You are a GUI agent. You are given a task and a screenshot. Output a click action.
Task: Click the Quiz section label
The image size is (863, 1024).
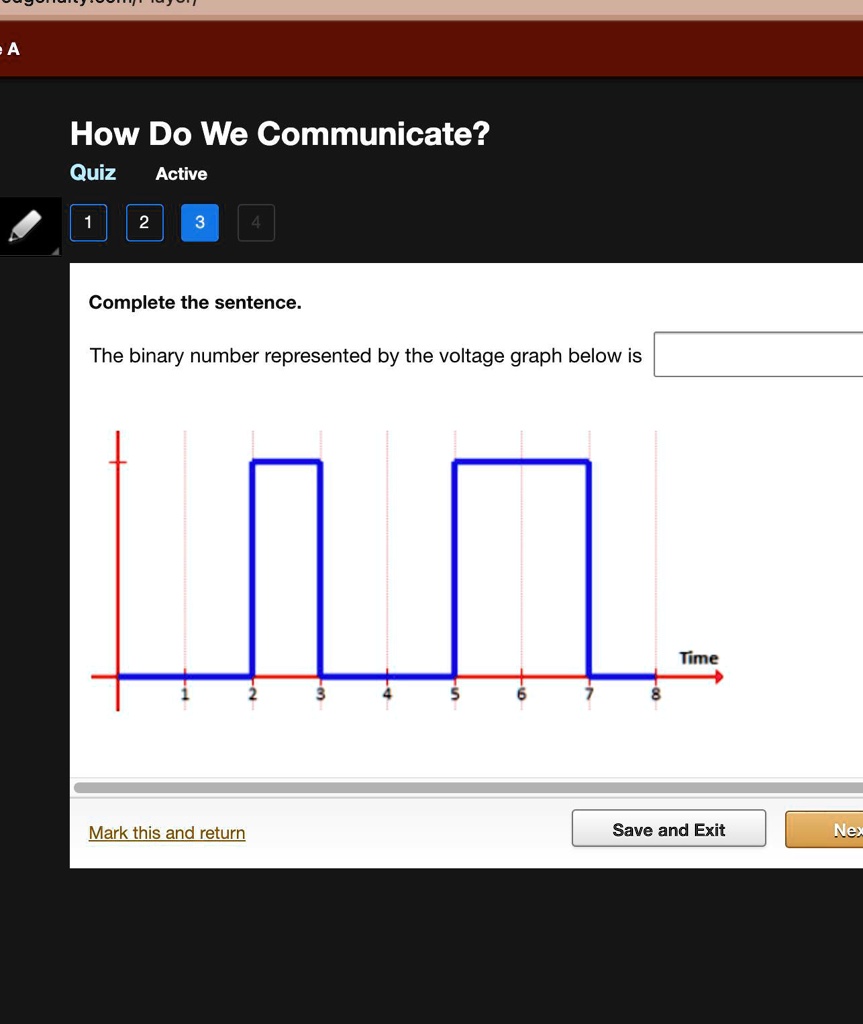point(92,172)
